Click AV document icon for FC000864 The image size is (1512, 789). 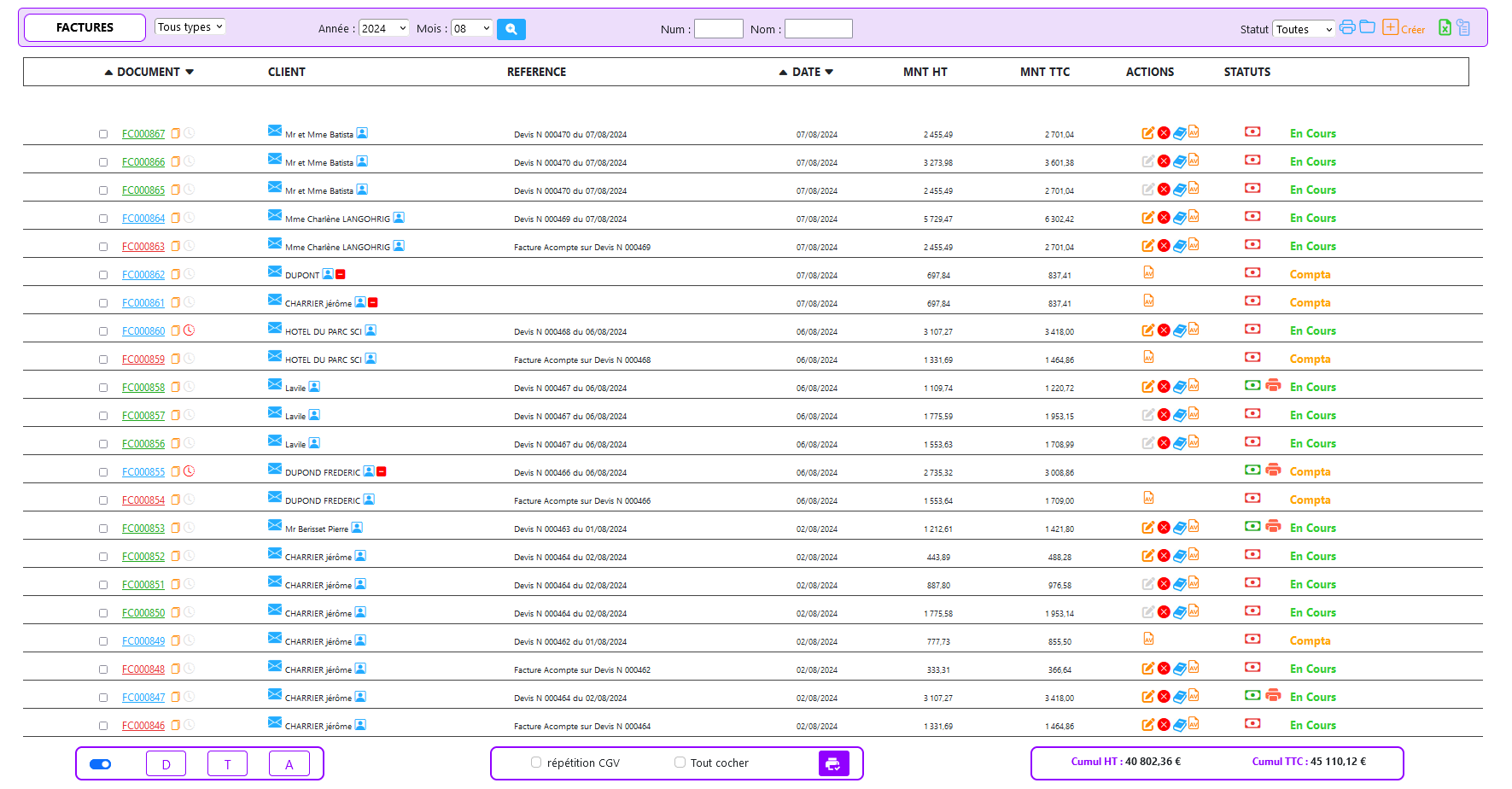coord(1194,216)
